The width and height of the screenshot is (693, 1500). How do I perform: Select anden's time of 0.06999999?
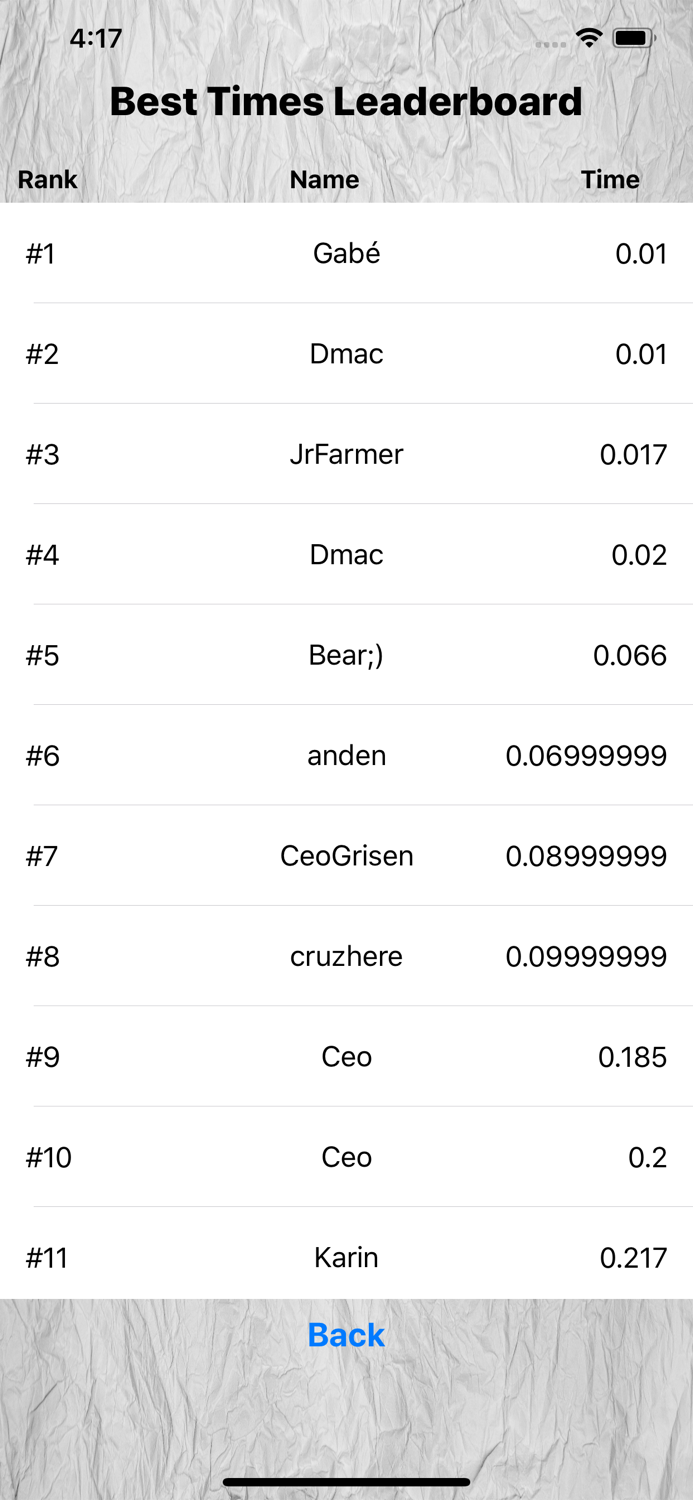(588, 756)
